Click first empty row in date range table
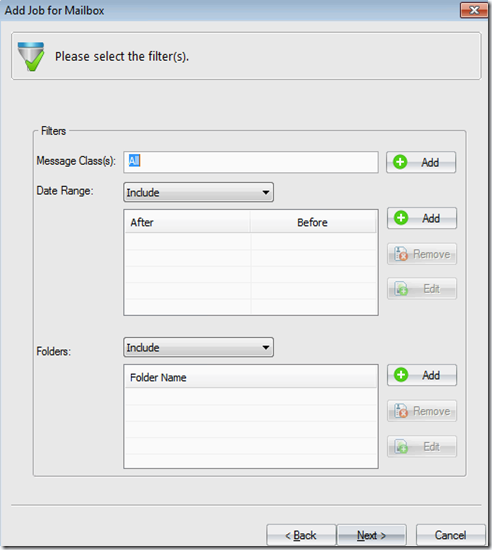Viewport: 492px width, 550px height. (251, 241)
